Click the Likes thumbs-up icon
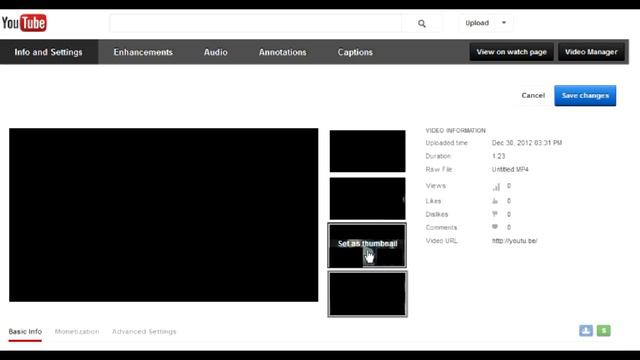Viewport: 640px width, 360px height. (495, 201)
